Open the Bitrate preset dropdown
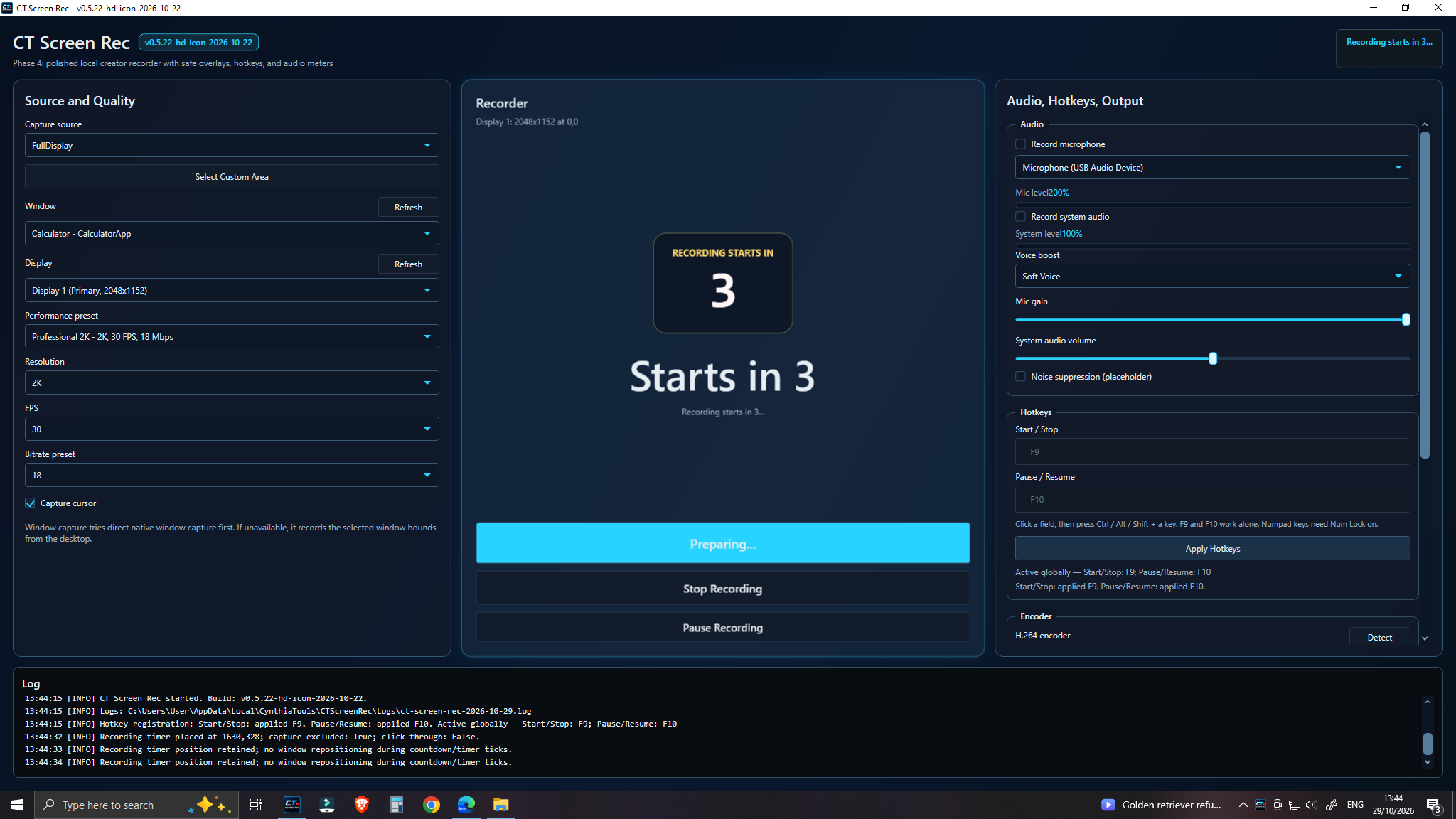Viewport: 1456px width, 819px height. 232,475
